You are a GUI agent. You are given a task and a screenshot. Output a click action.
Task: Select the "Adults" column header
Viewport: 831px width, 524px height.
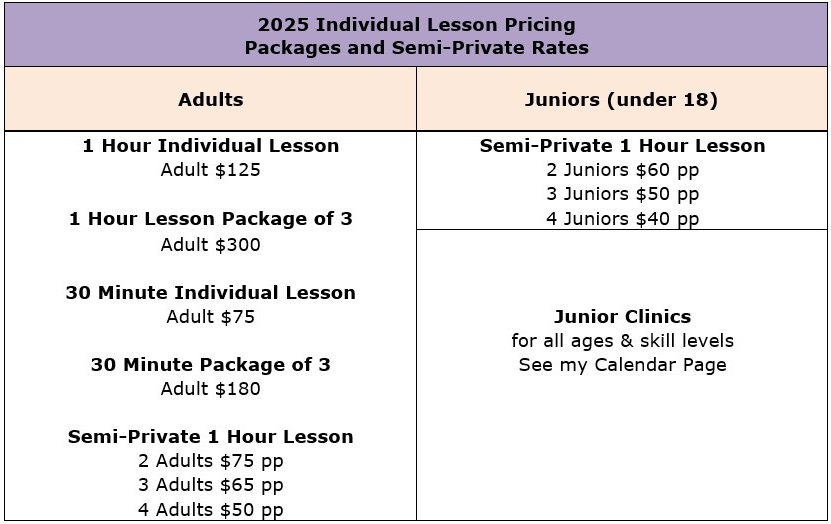pyautogui.click(x=210, y=99)
